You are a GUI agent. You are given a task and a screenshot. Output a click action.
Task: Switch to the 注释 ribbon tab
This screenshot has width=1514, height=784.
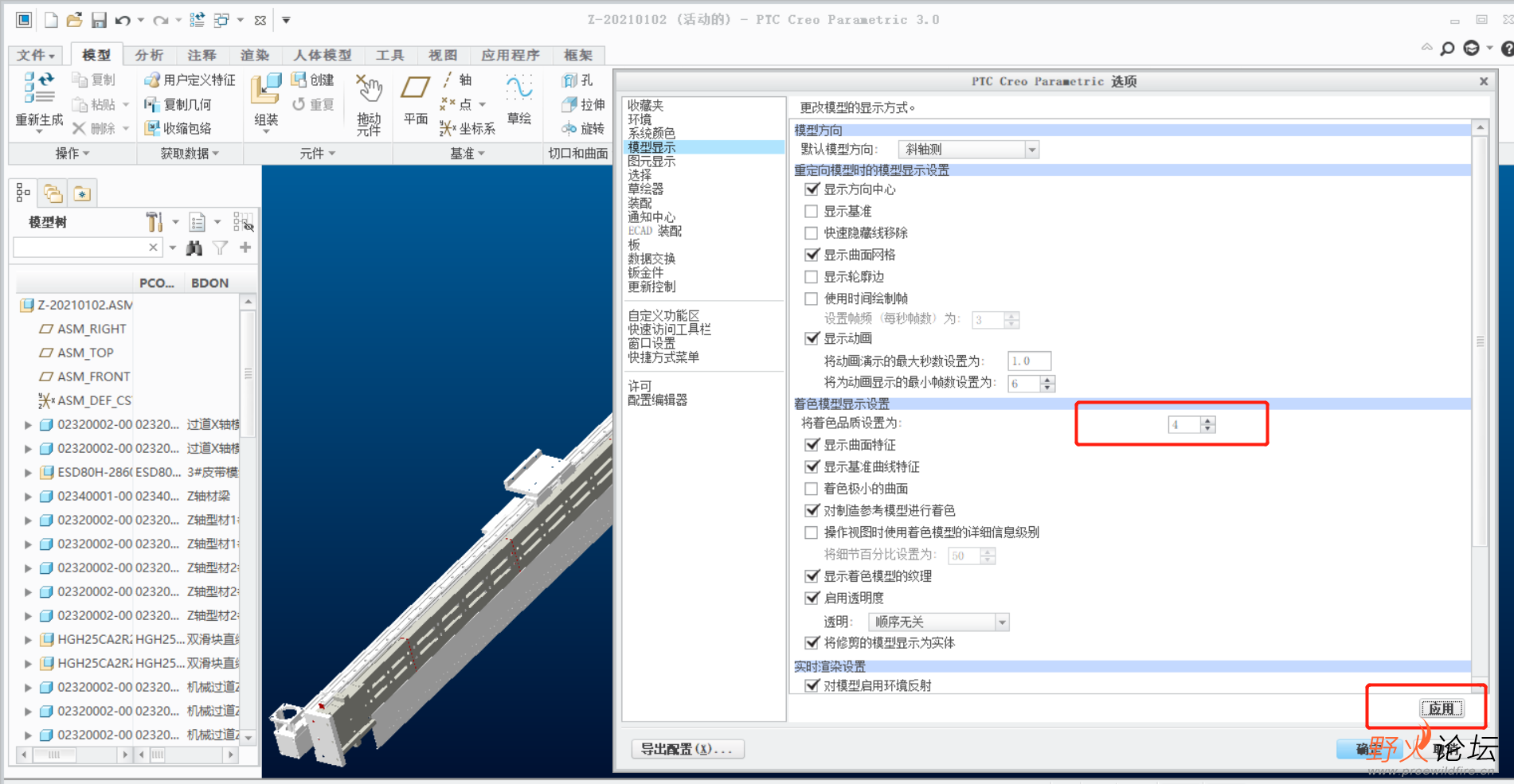pyautogui.click(x=201, y=55)
